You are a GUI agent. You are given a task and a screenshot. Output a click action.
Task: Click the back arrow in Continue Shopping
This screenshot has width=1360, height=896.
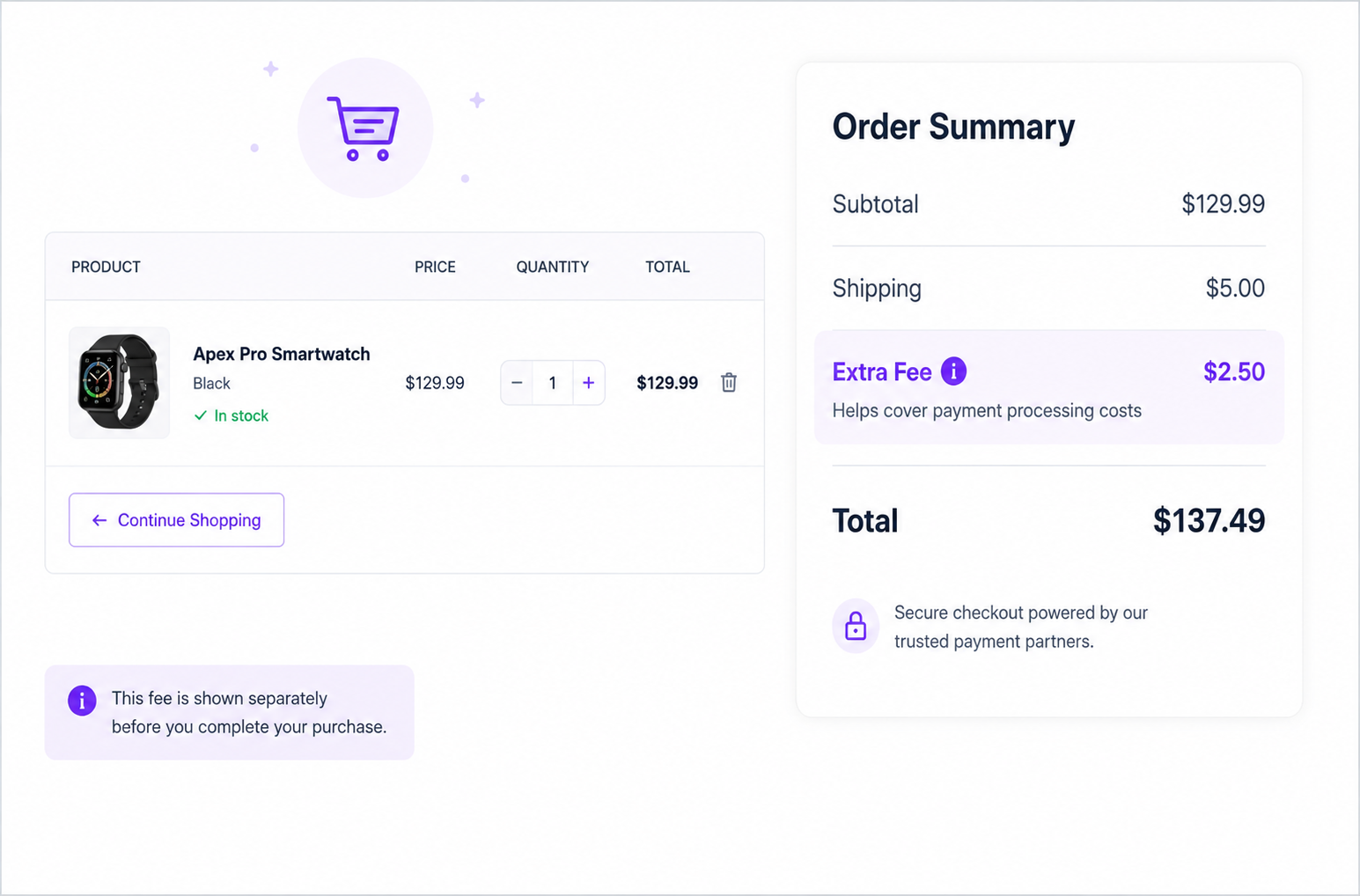pos(99,520)
